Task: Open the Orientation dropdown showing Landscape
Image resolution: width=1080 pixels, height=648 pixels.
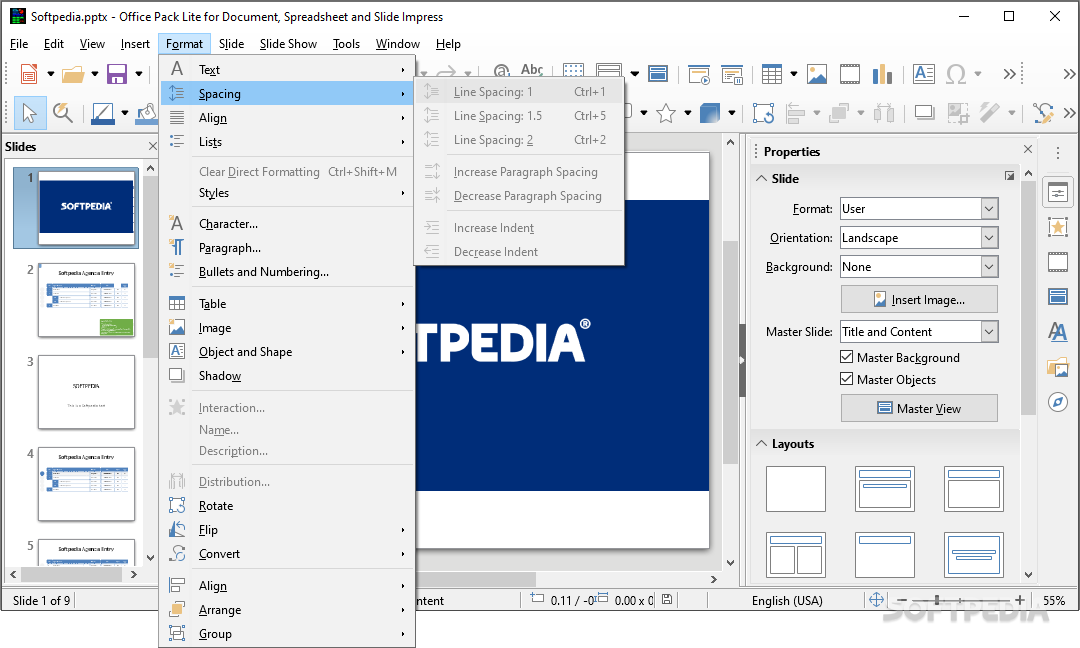Action: click(x=919, y=238)
